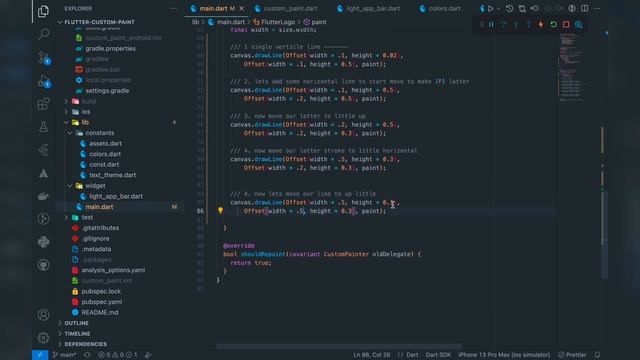Viewport: 640px width, 360px height.
Task: Trigger Flutter hot reload lightning icon
Action: pyautogui.click(x=541, y=24)
